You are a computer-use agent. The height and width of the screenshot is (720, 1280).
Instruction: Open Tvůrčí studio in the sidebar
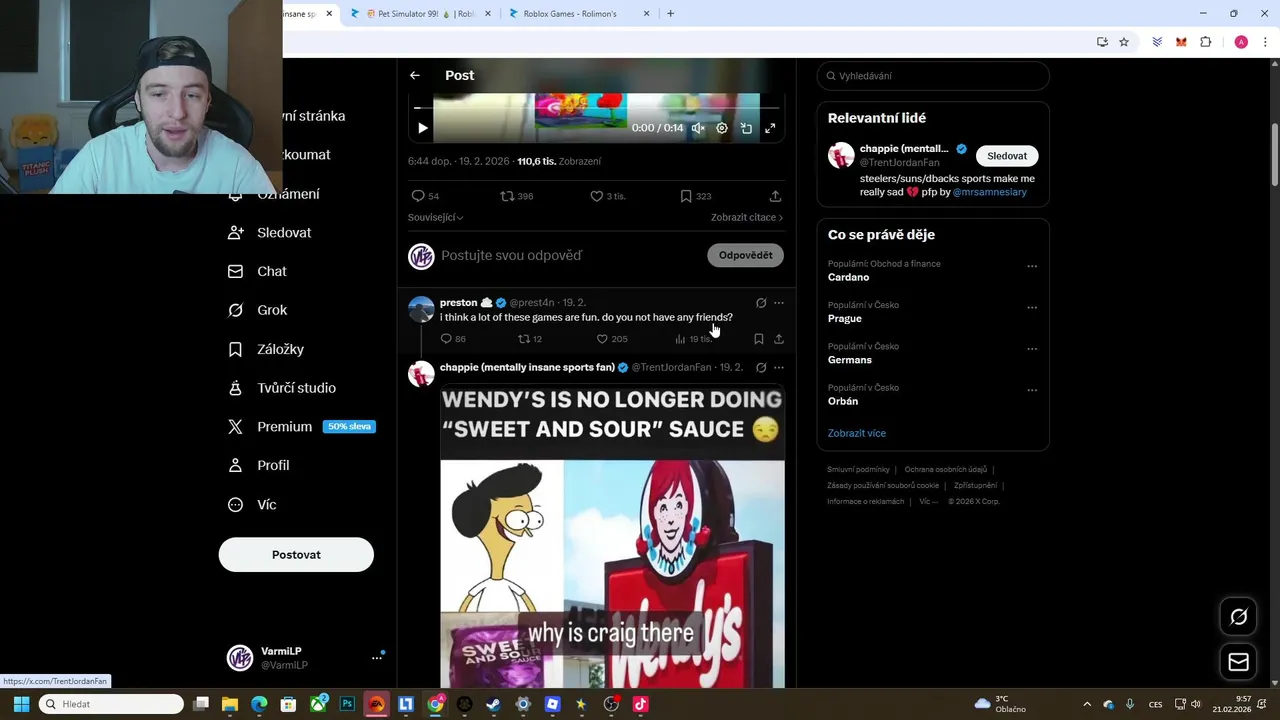(282, 388)
